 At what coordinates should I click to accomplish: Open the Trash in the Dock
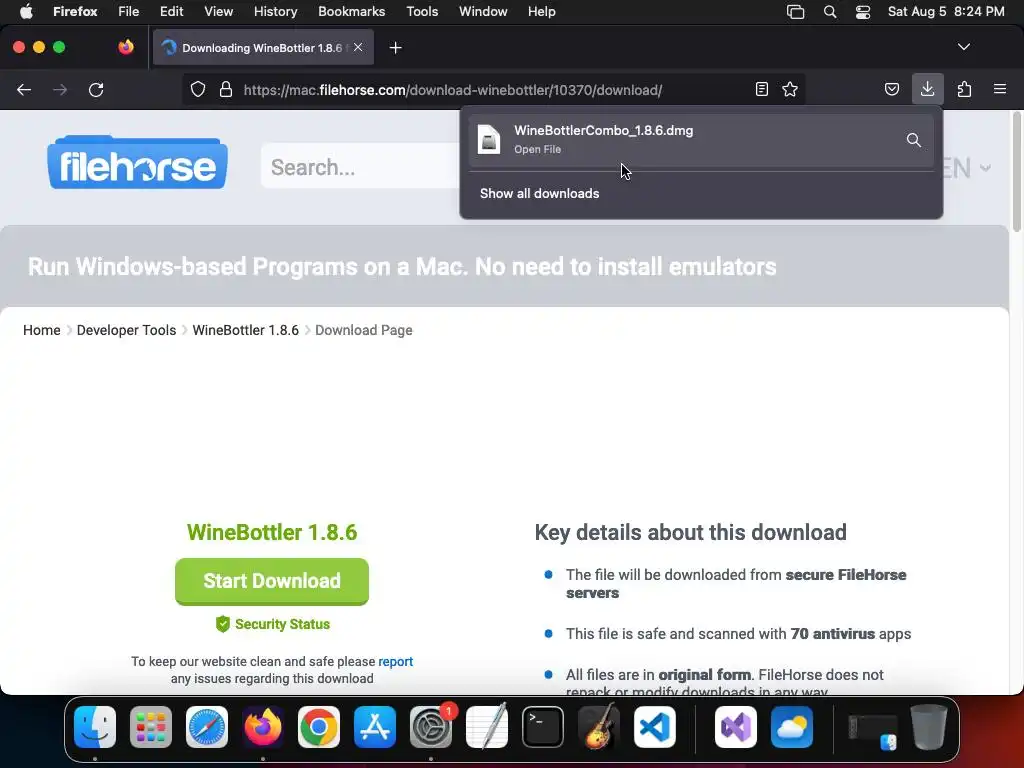[x=929, y=726]
